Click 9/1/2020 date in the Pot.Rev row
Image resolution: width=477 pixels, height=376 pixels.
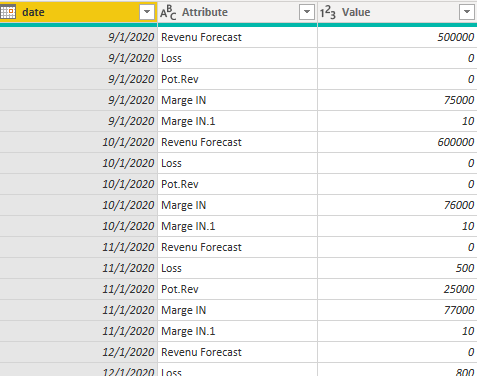[x=131, y=79]
